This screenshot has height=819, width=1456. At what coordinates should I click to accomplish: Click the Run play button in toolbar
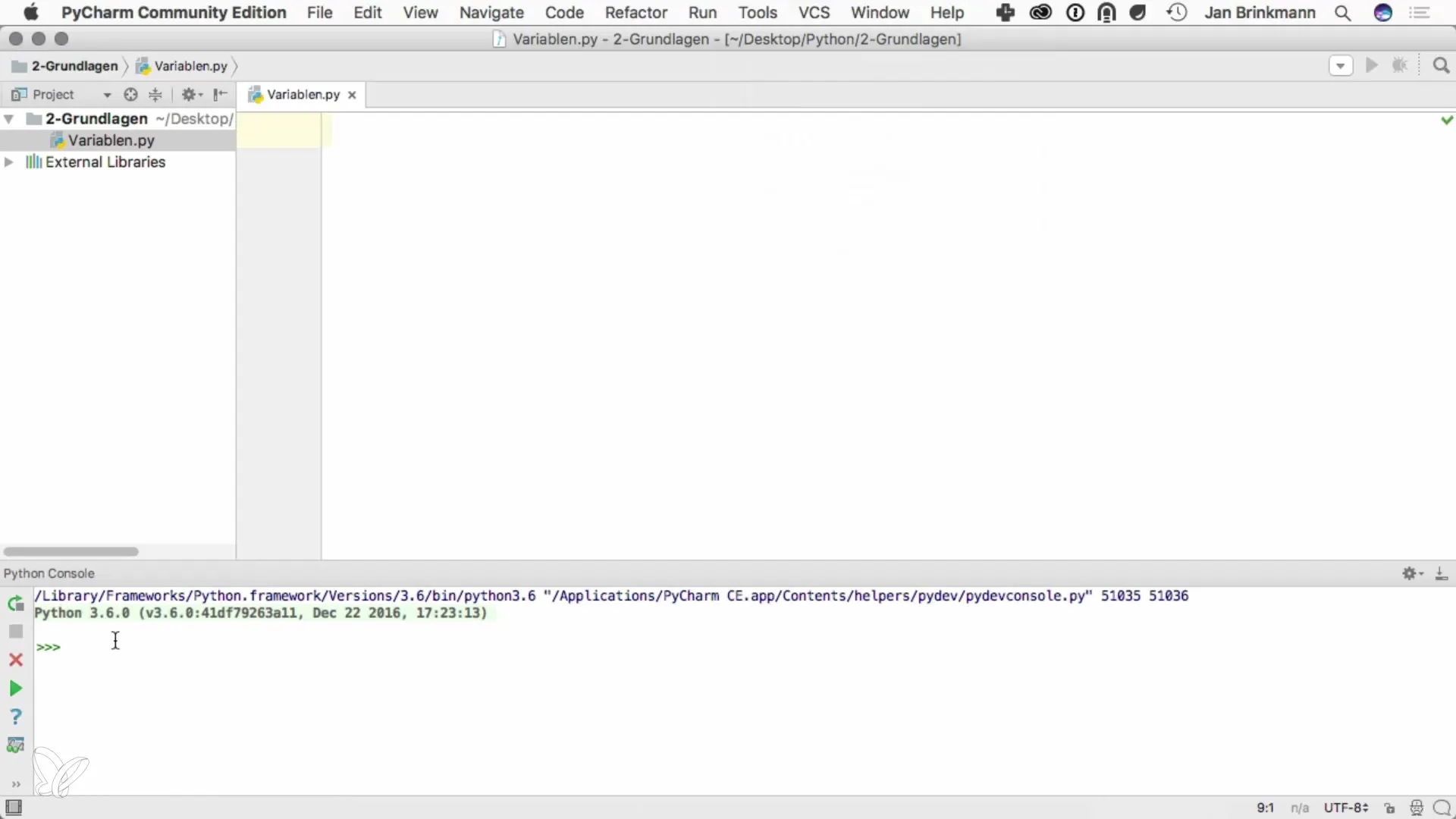[x=1371, y=66]
